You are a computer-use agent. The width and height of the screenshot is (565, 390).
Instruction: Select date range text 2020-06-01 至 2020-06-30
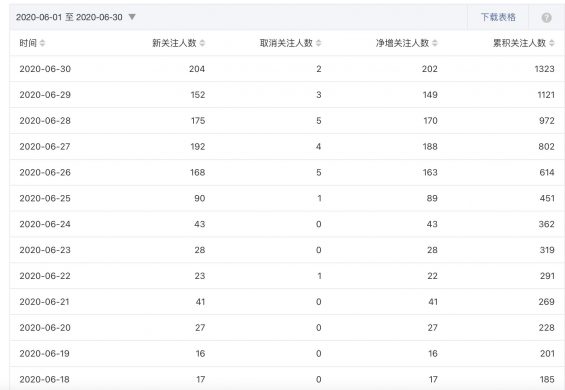(69, 17)
